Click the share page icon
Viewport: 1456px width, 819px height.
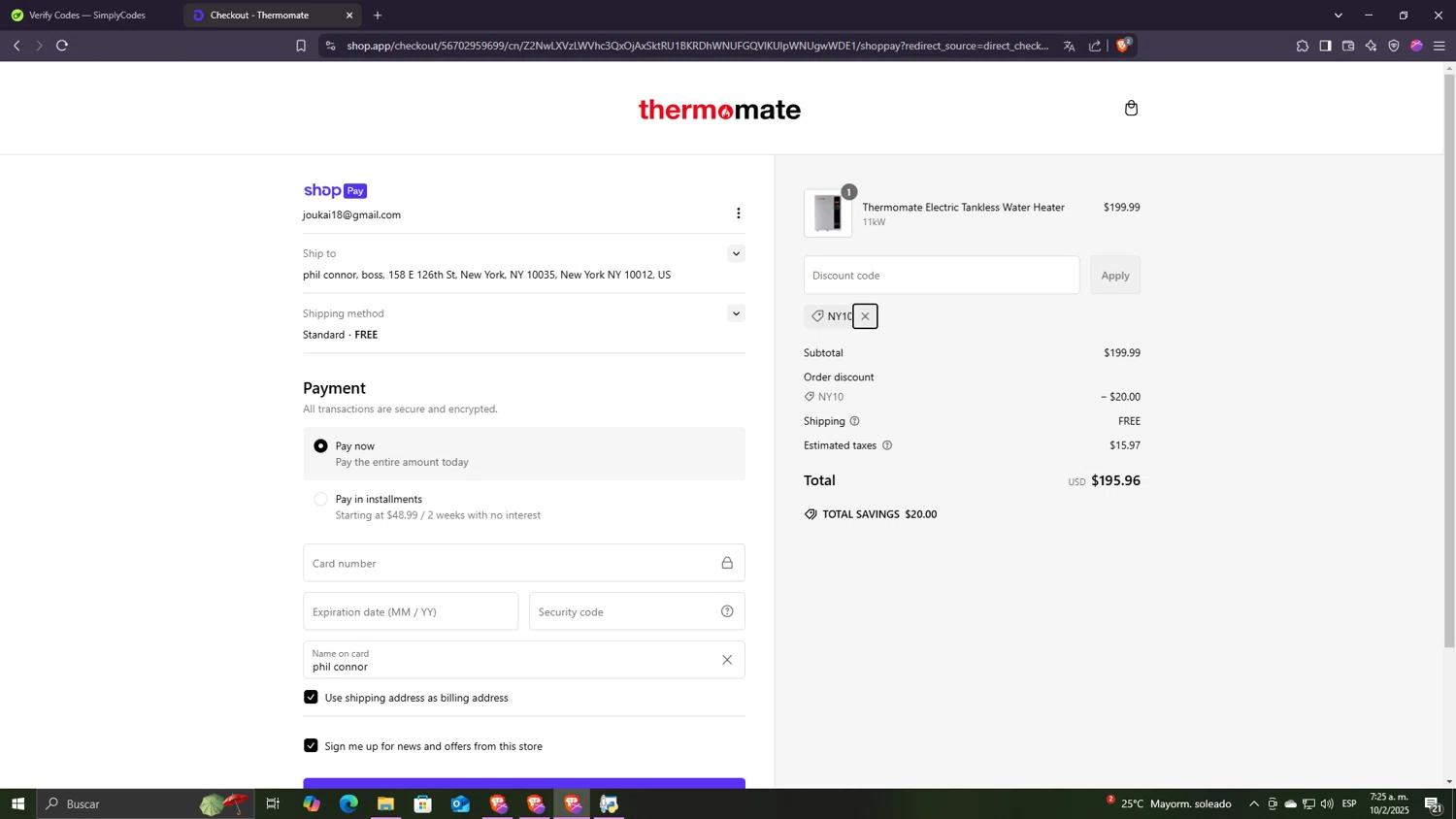[x=1095, y=46]
